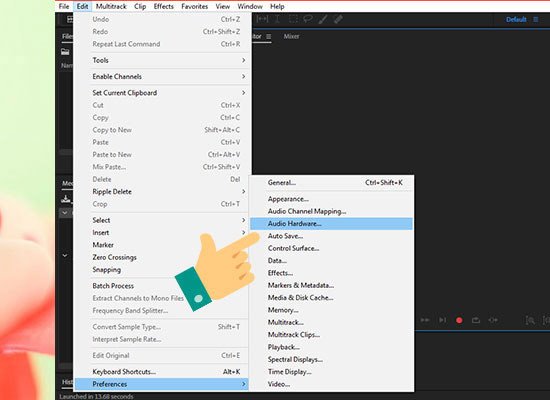
Task: Open the Clip menu
Action: [x=140, y=6]
